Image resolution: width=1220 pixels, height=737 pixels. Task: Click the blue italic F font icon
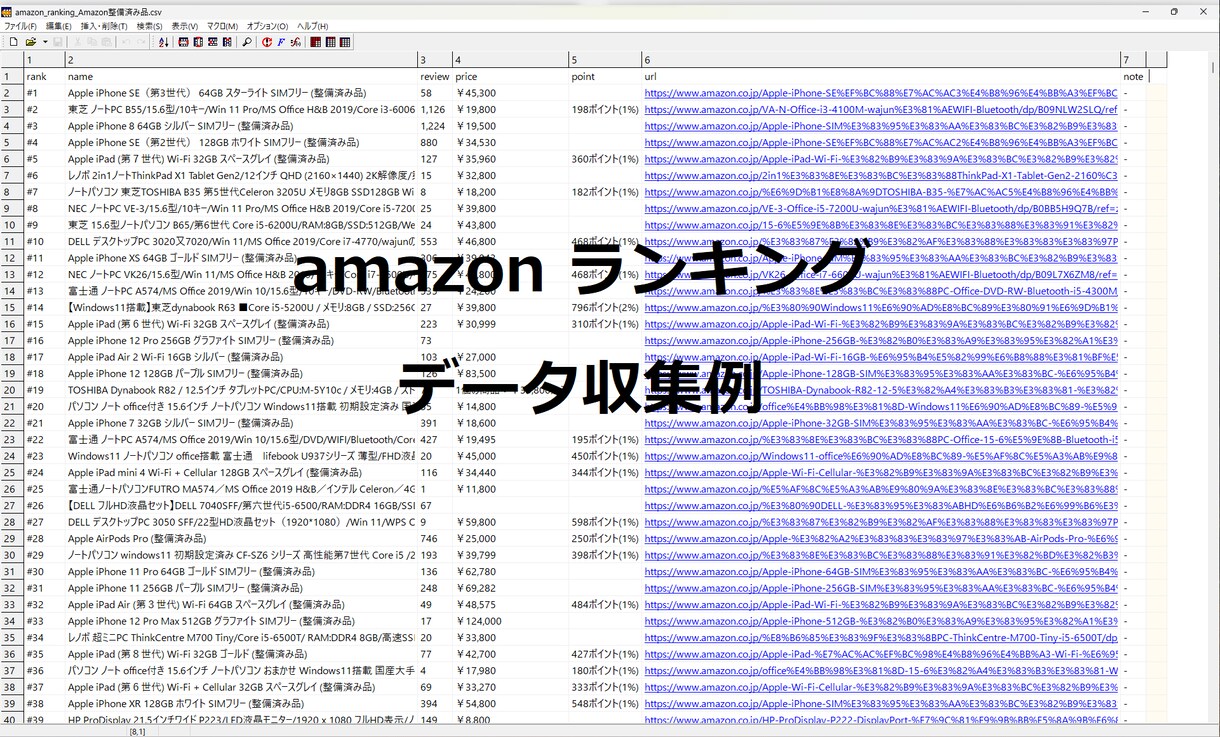pos(282,42)
